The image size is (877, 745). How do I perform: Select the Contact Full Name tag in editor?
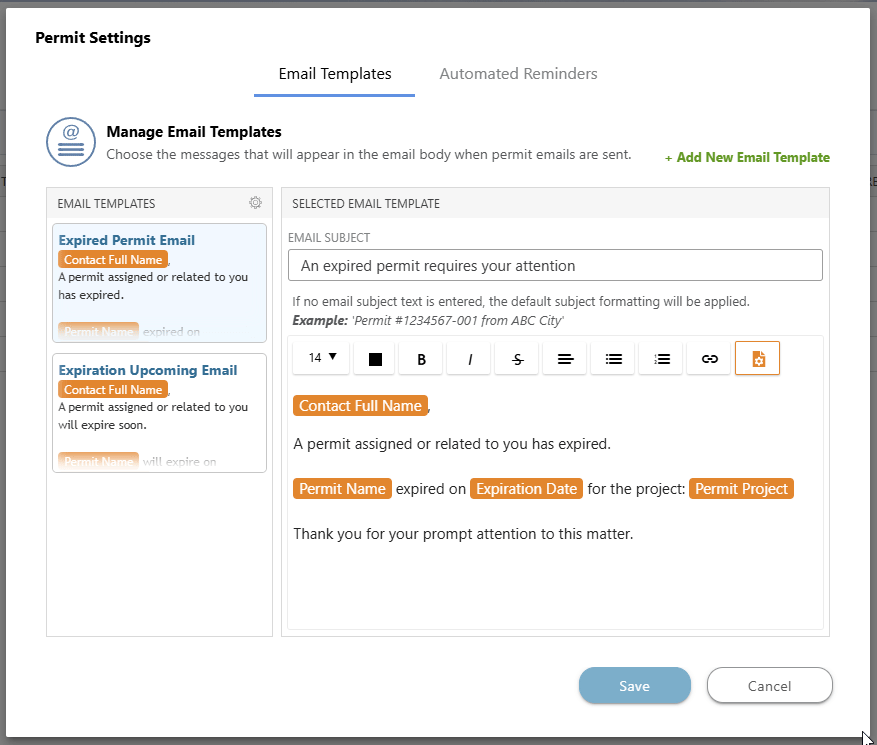click(360, 405)
